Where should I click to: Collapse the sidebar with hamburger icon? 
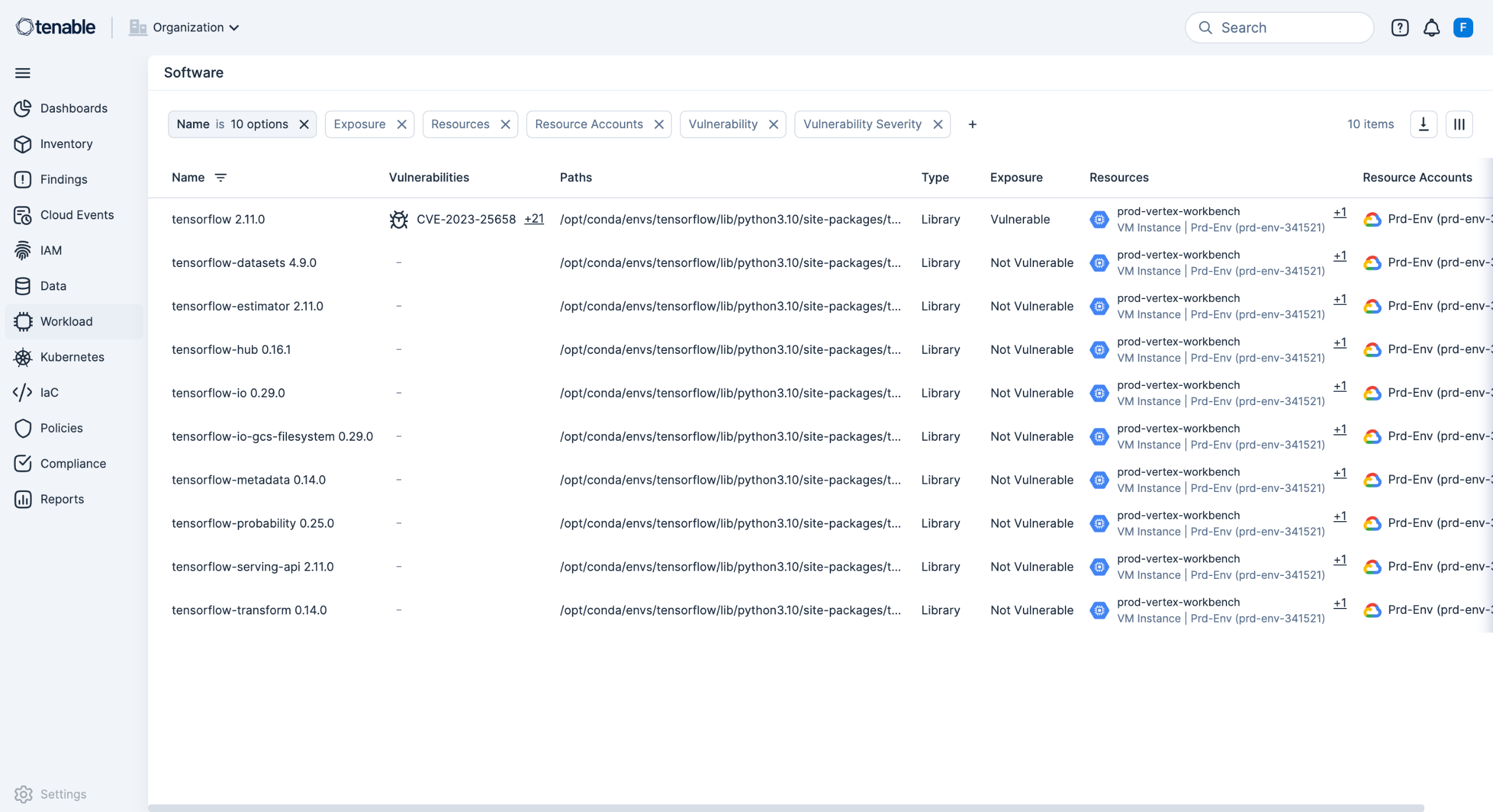tap(23, 73)
